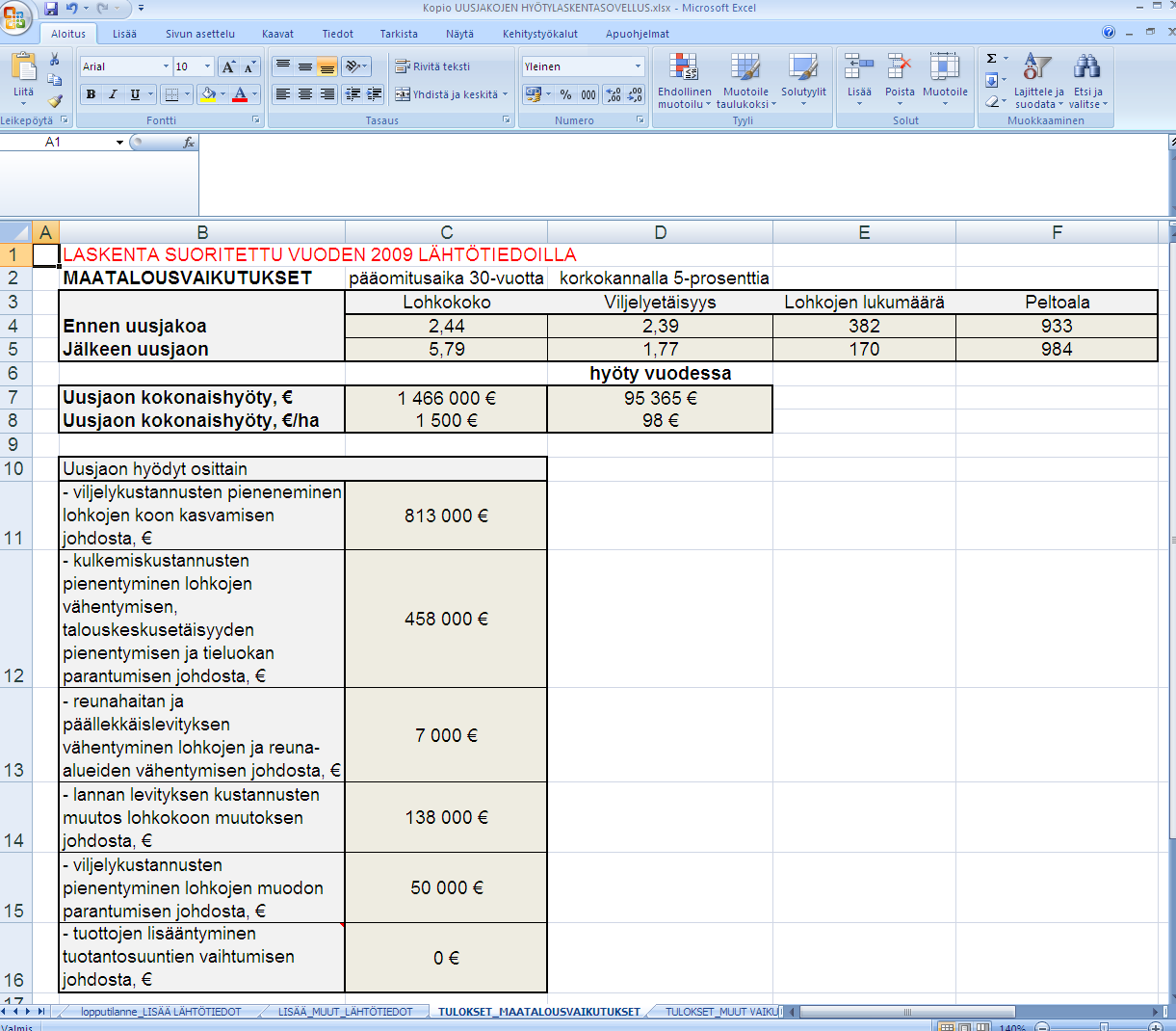
Task: Center cell contents horizontally
Action: [x=304, y=94]
